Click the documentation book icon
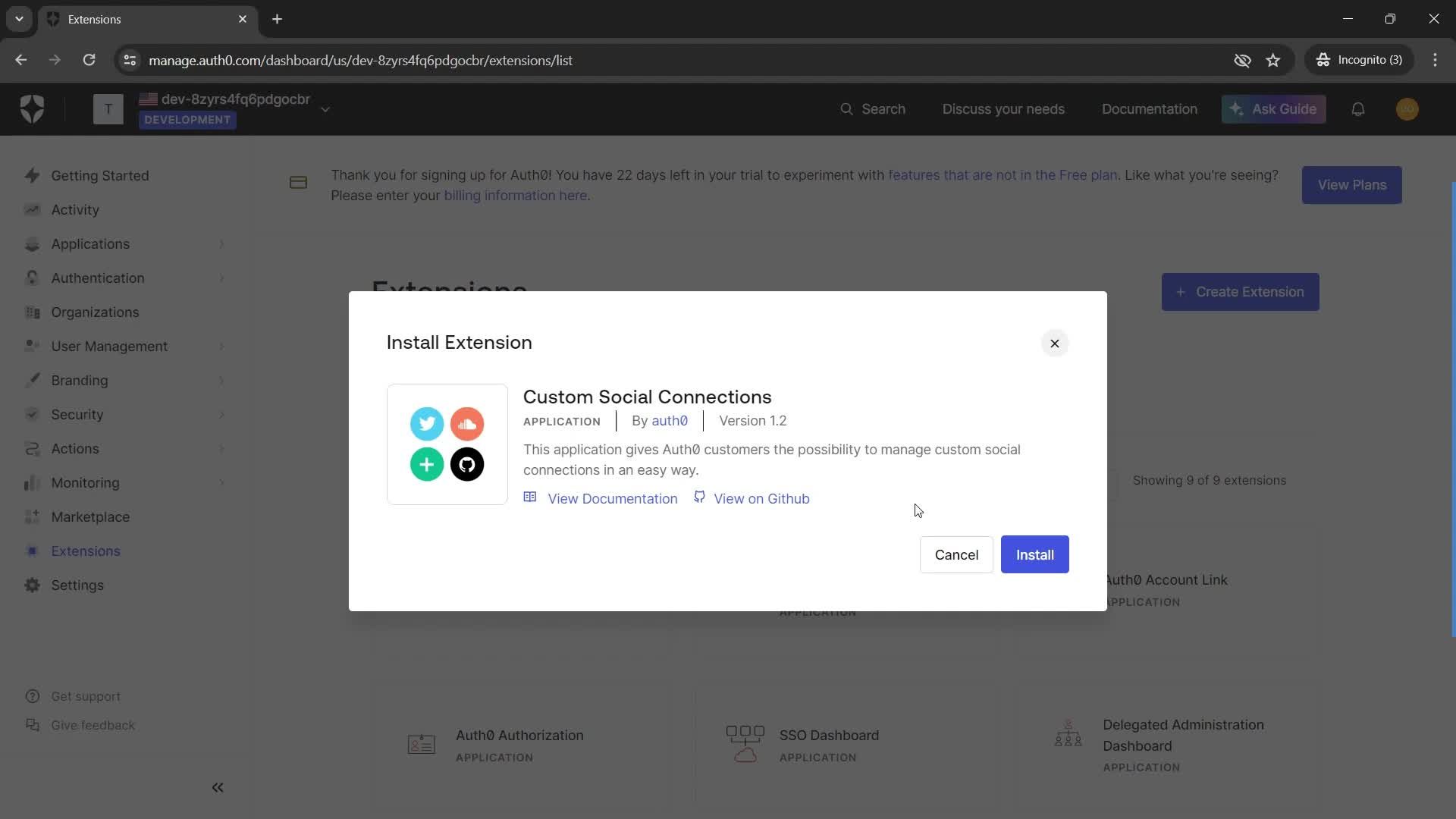Viewport: 1456px width, 819px height. (530, 497)
